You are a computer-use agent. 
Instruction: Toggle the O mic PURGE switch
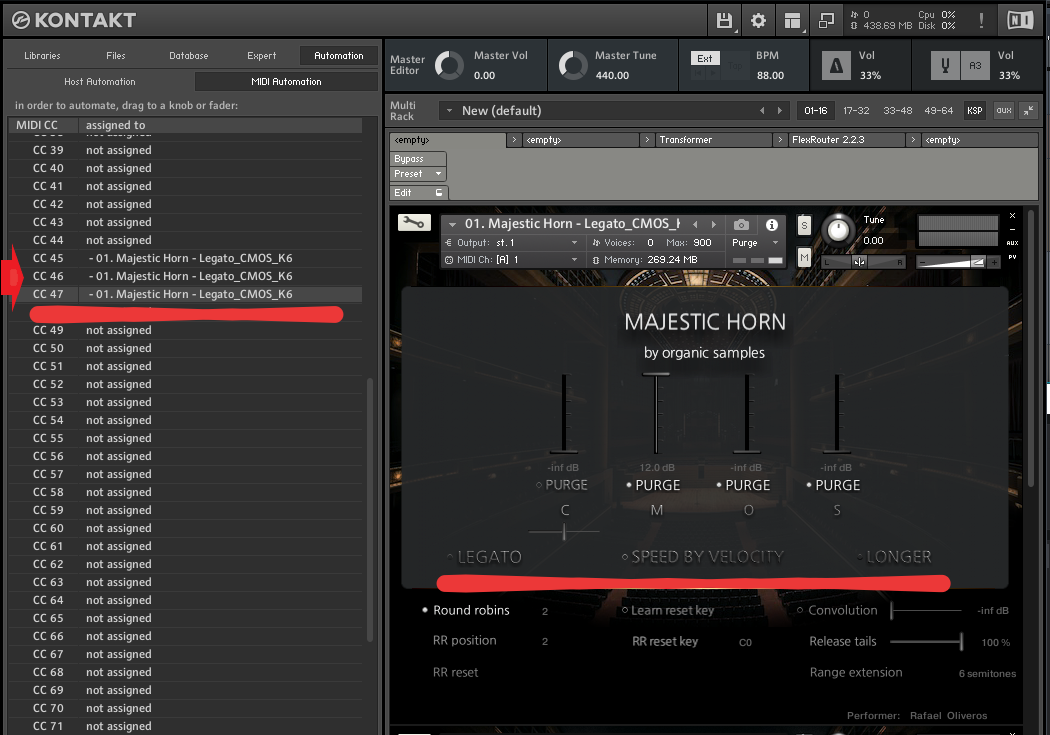[x=743, y=485]
